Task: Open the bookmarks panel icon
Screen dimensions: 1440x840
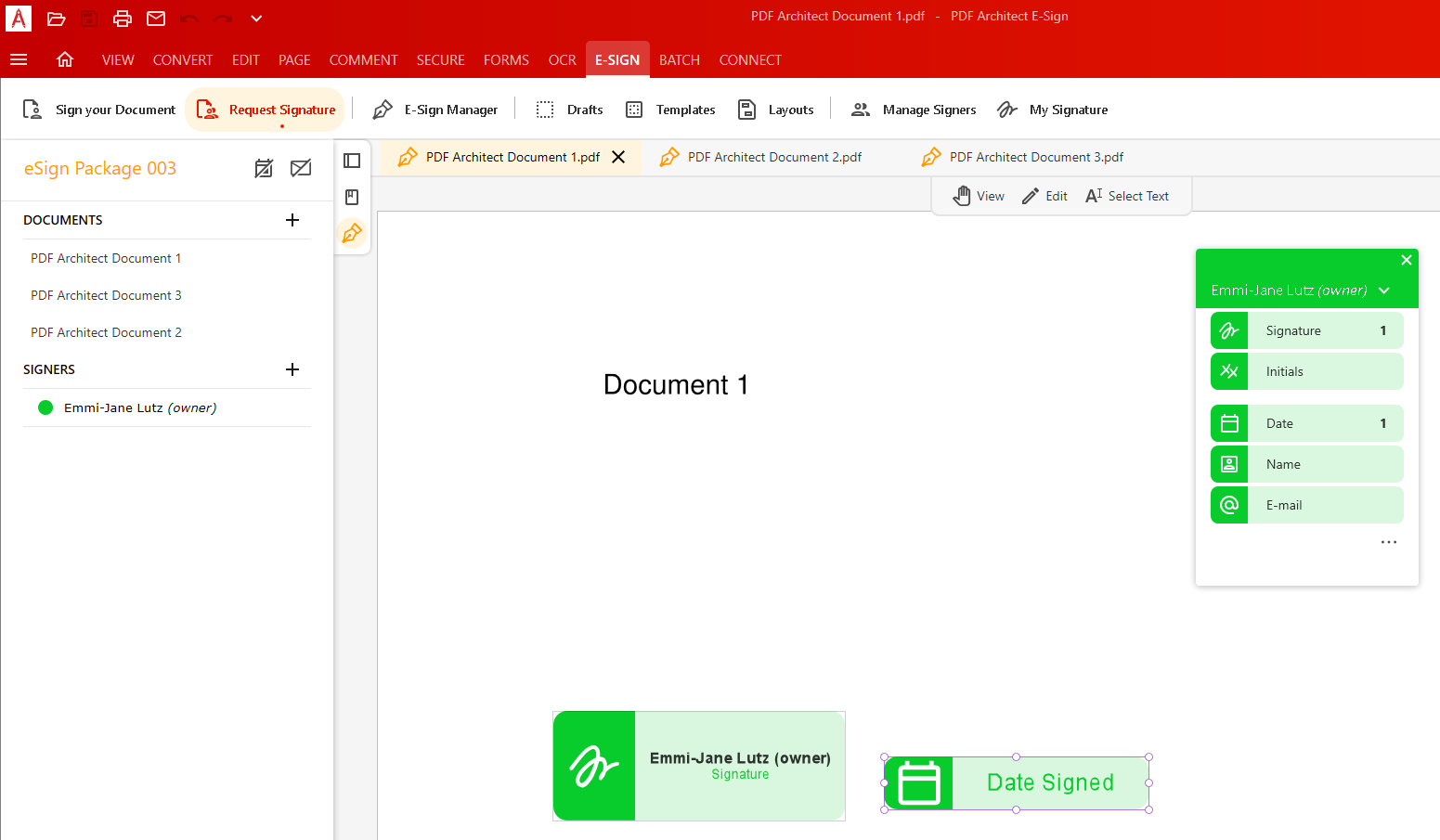Action: pyautogui.click(x=352, y=197)
